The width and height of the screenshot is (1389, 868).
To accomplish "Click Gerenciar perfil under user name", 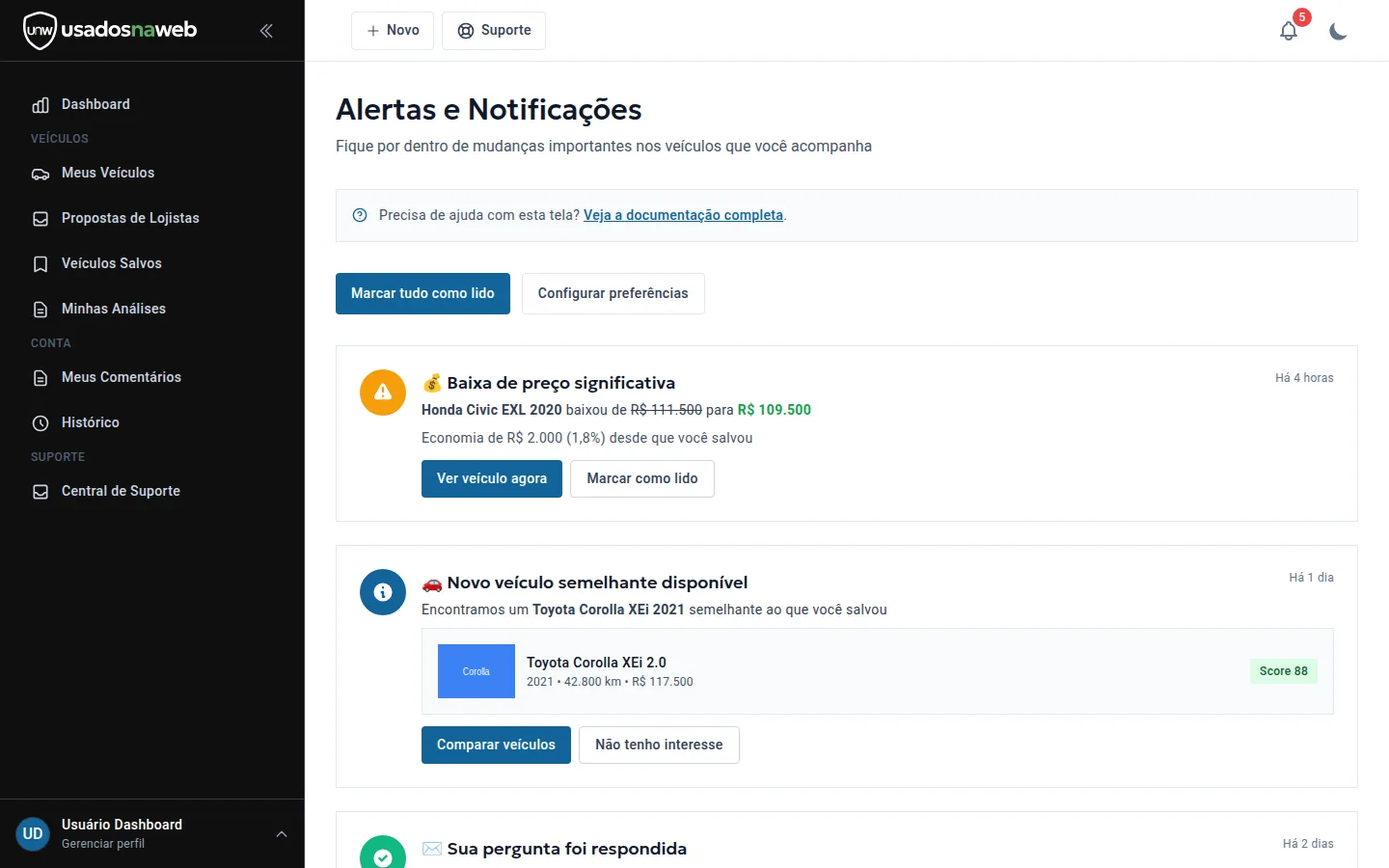I will point(103,844).
